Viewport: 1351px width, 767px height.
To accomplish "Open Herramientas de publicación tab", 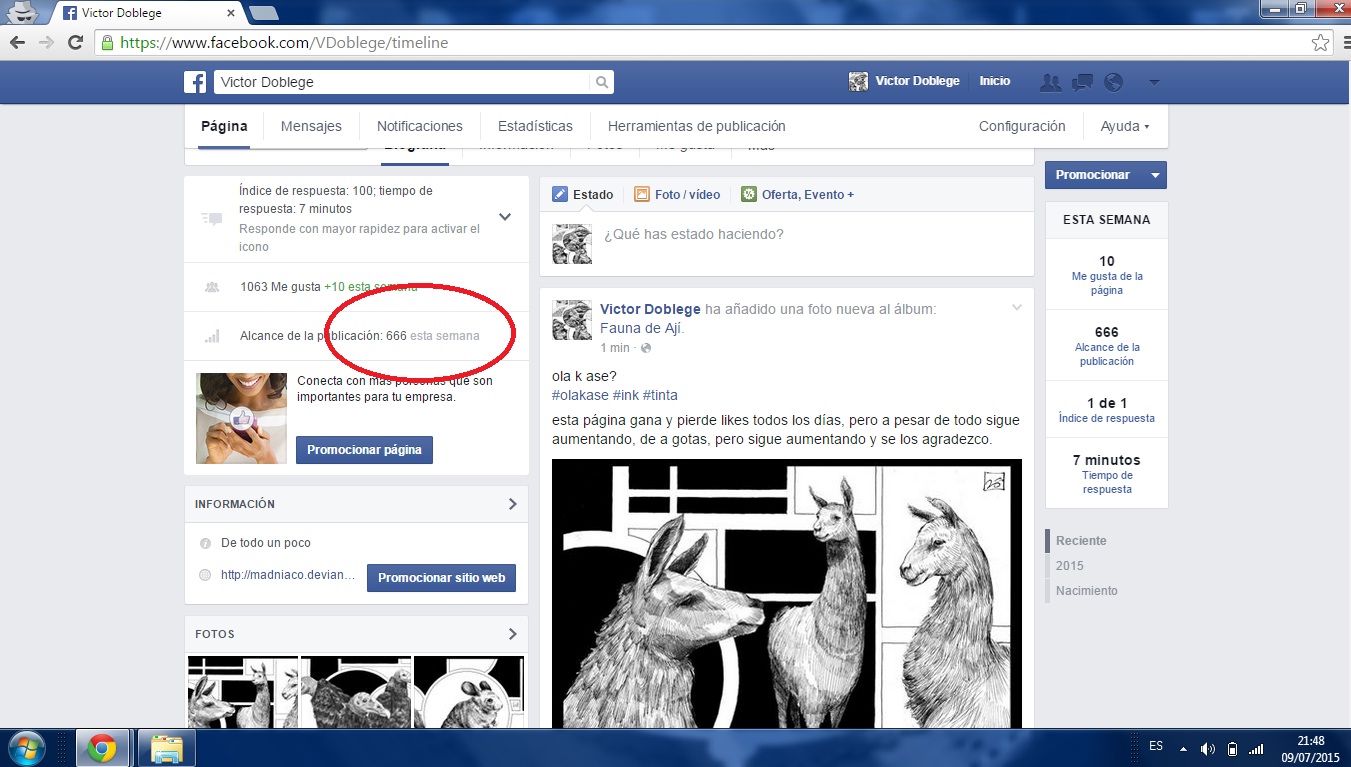I will [x=697, y=126].
